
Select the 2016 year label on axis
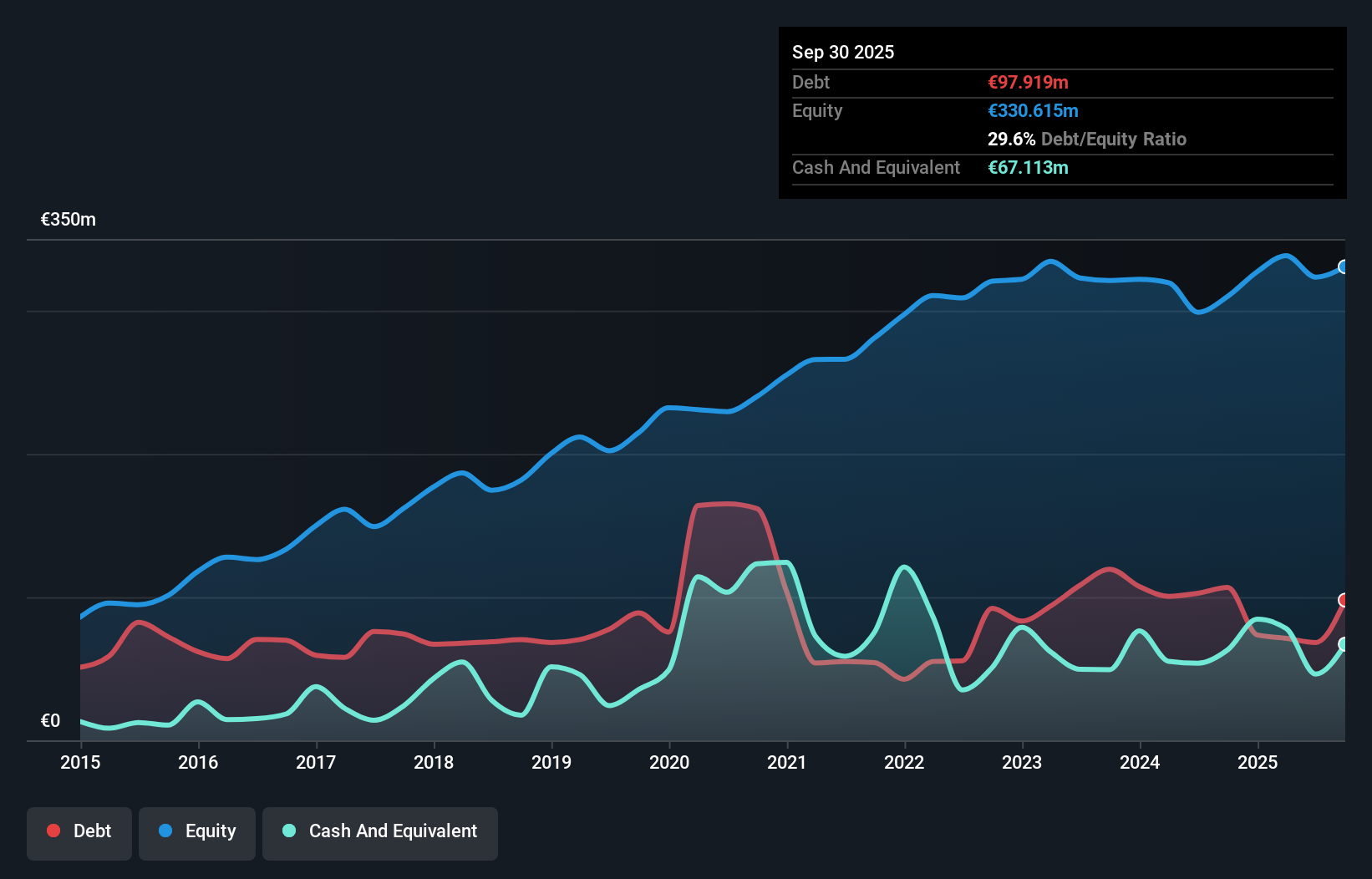pyautogui.click(x=198, y=762)
